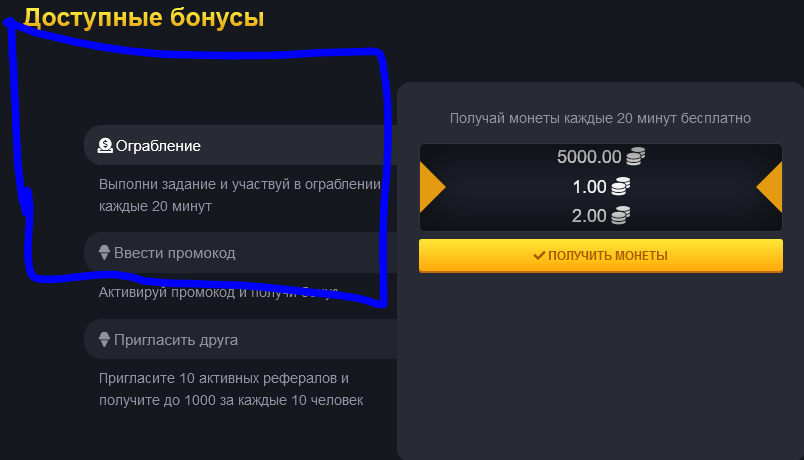Click the text Получай монеты каждые 20 минут бесплатно
This screenshot has width=804, height=460.
click(600, 118)
